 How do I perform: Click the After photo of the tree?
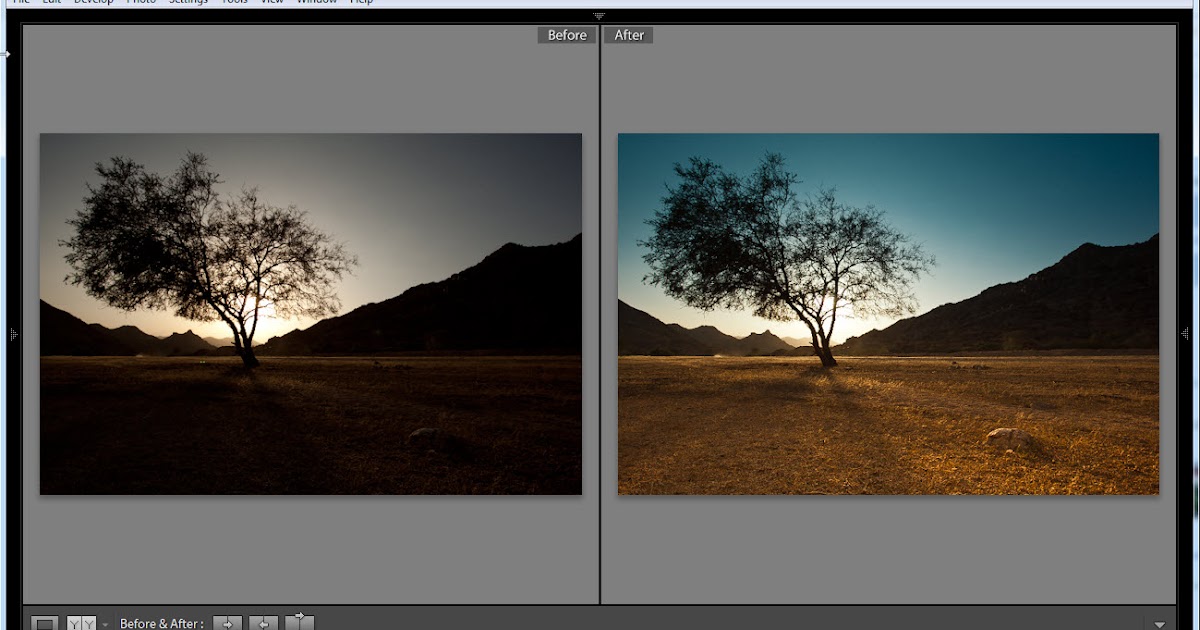(x=888, y=314)
